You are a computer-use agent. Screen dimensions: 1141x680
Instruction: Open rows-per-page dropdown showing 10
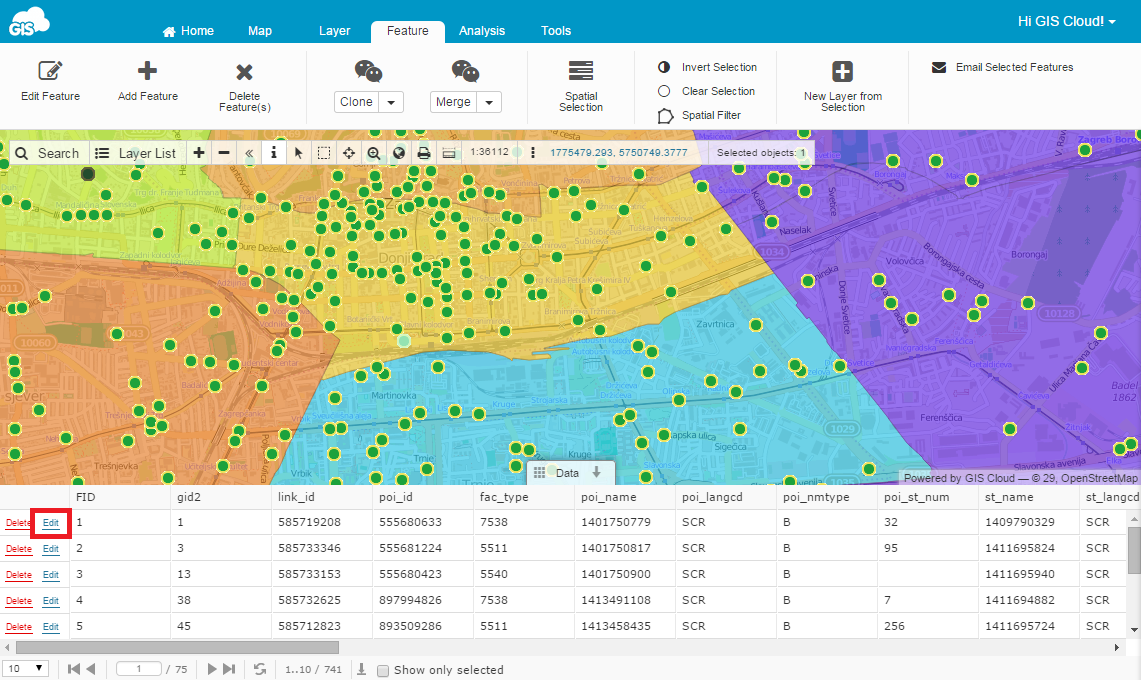pyautogui.click(x=25, y=668)
